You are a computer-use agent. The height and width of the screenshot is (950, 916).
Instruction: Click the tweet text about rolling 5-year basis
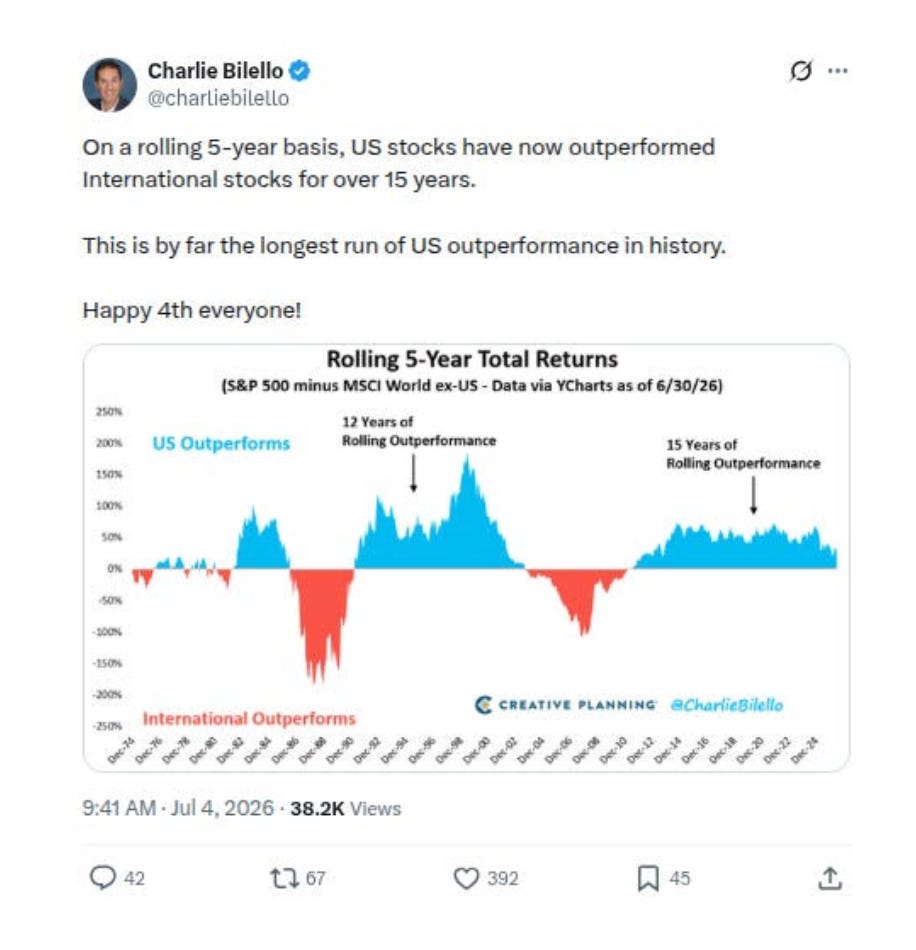pos(399,164)
